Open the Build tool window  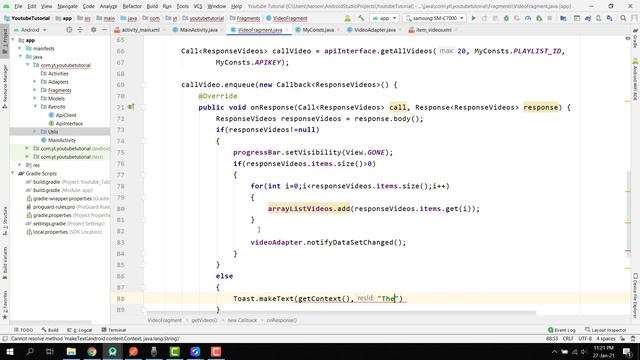click(50, 330)
